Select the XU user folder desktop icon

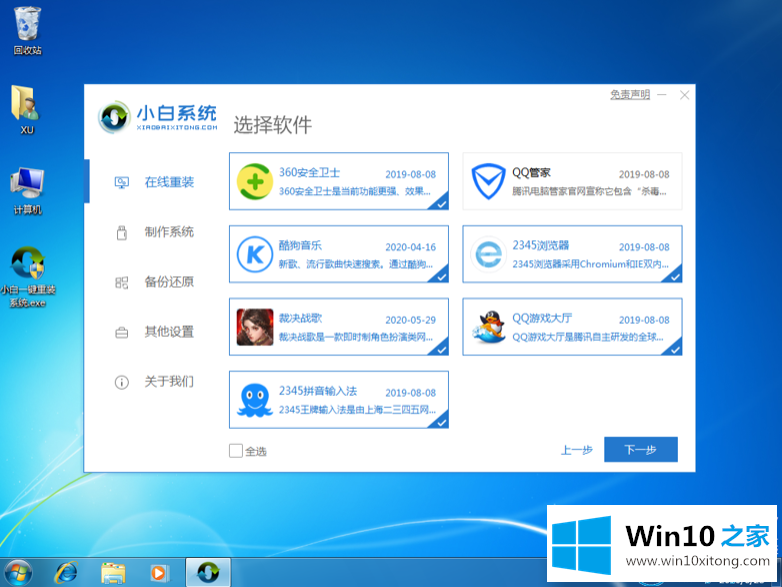27,110
